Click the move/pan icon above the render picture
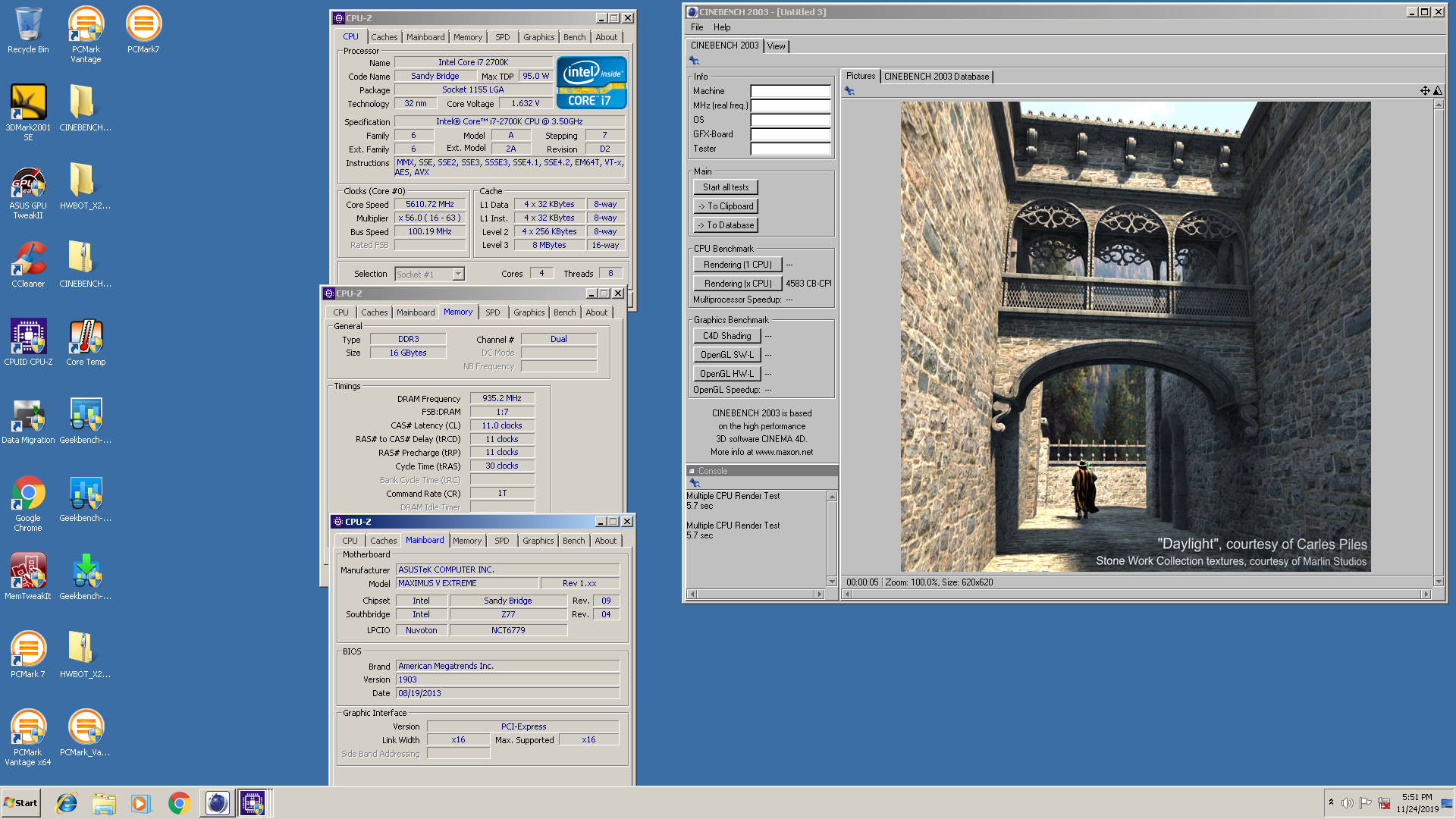The width and height of the screenshot is (1456, 819). [1425, 91]
